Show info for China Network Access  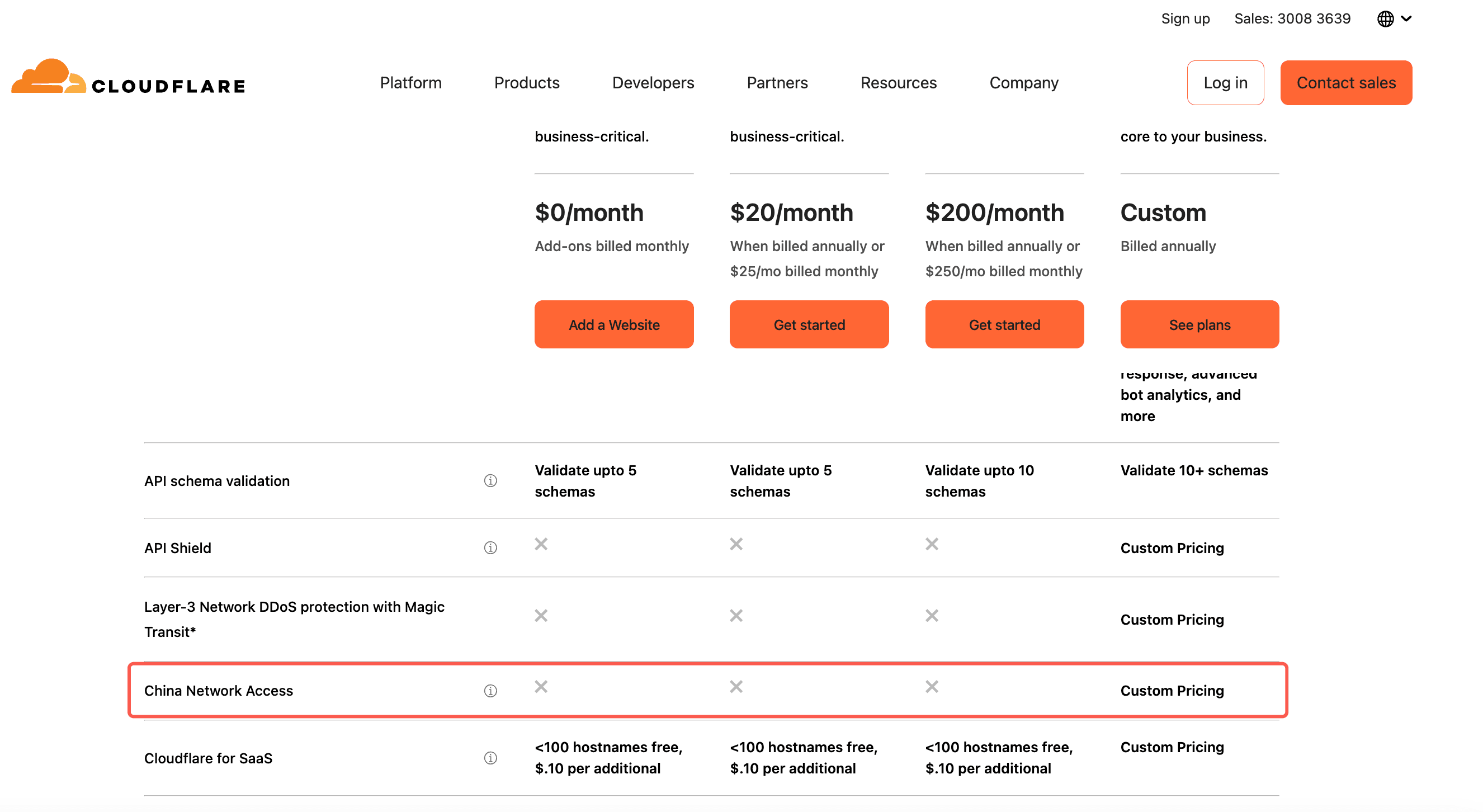click(x=490, y=691)
